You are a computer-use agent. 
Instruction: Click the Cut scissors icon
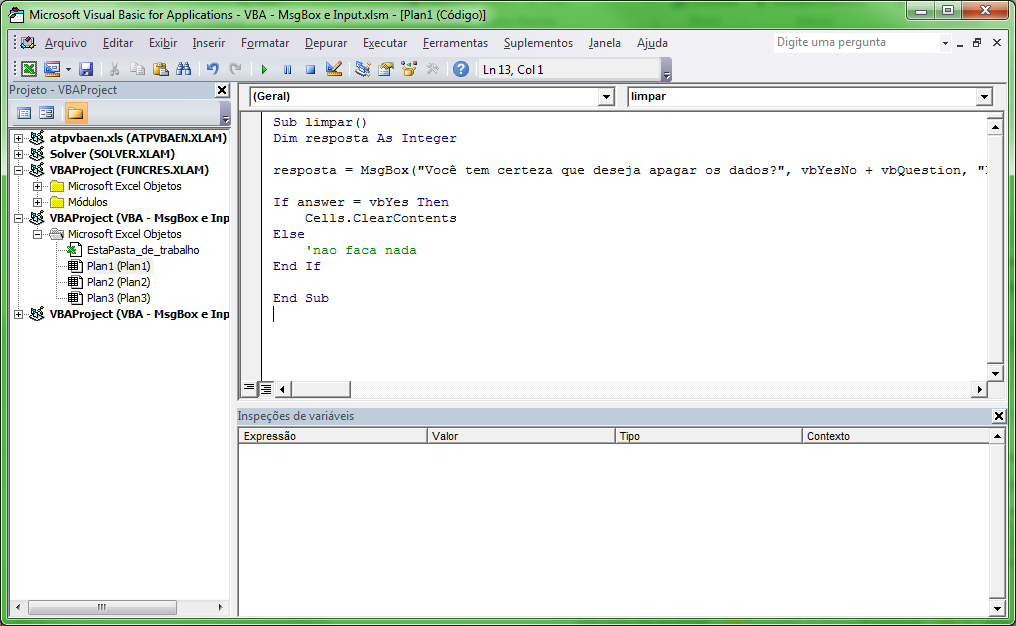click(114, 69)
